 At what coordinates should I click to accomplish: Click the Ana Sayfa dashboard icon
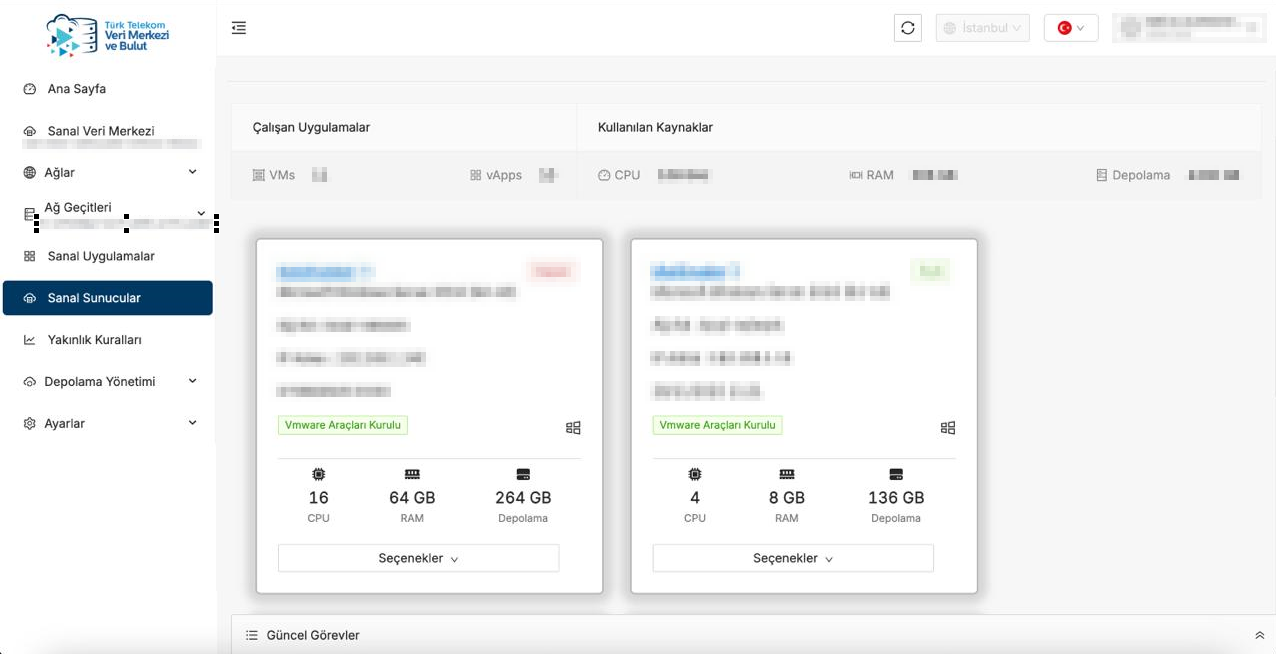(x=30, y=89)
